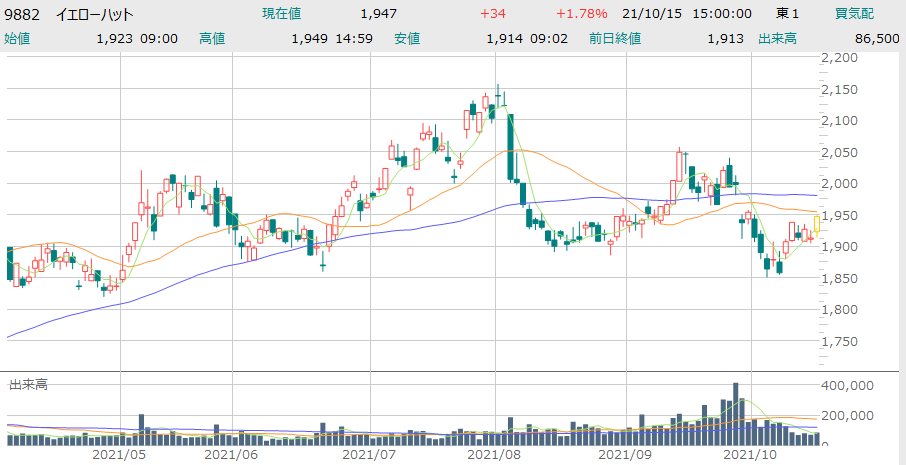Image resolution: width=906 pixels, height=465 pixels.
Task: Click the 出来高 value 86,500
Action: pyautogui.click(x=869, y=39)
